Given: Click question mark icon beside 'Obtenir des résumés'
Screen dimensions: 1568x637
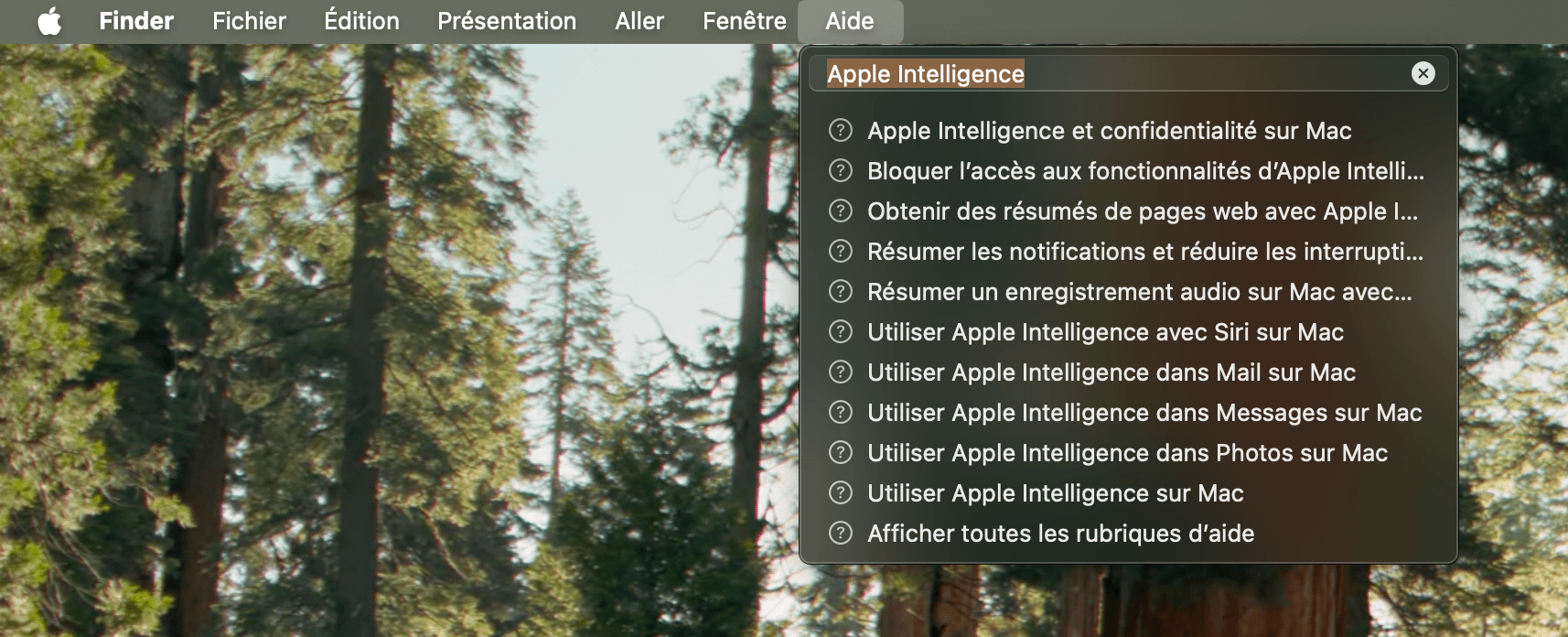Looking at the screenshot, I should (x=840, y=211).
